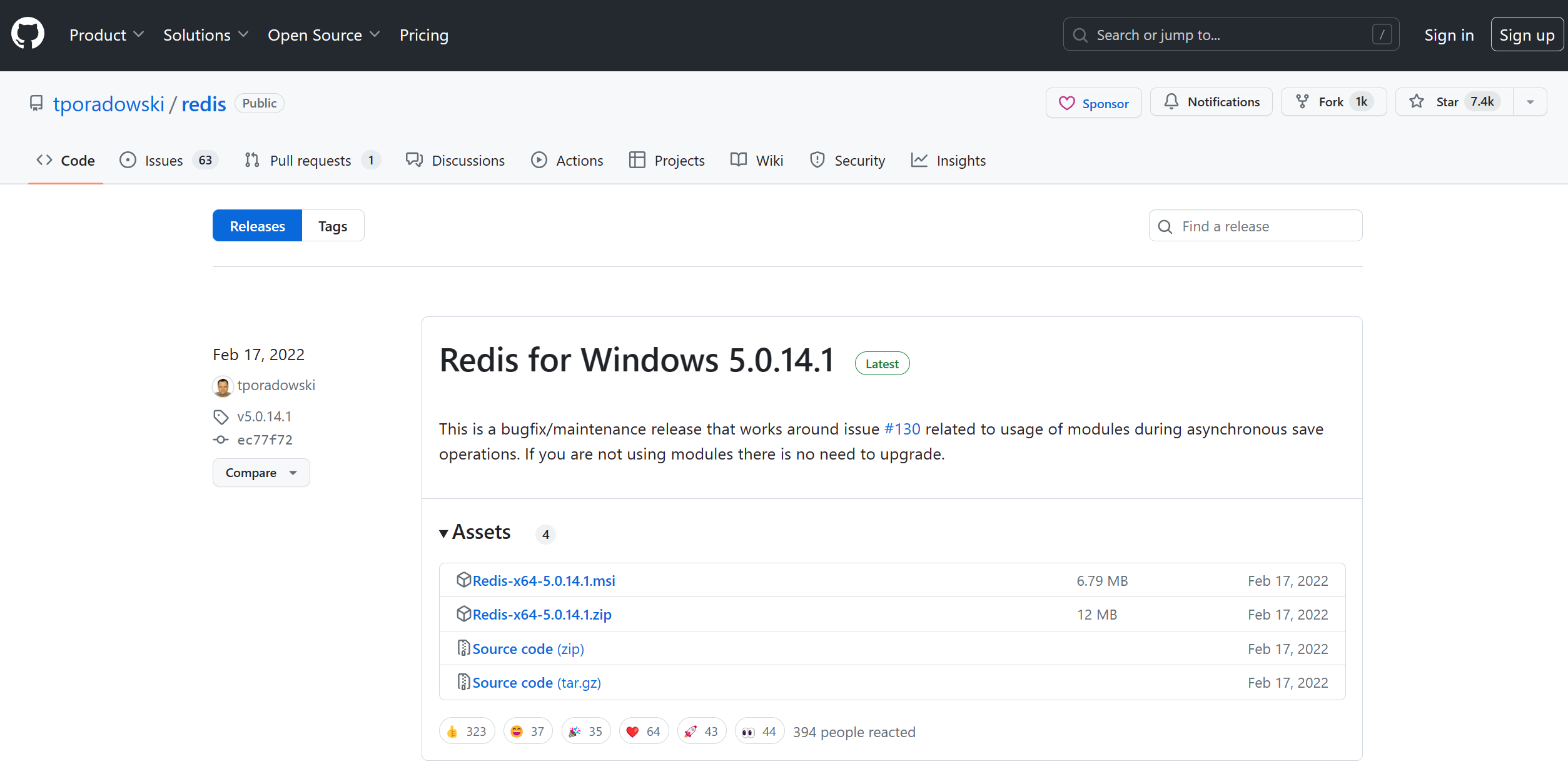Select the Releases button

tap(257, 226)
